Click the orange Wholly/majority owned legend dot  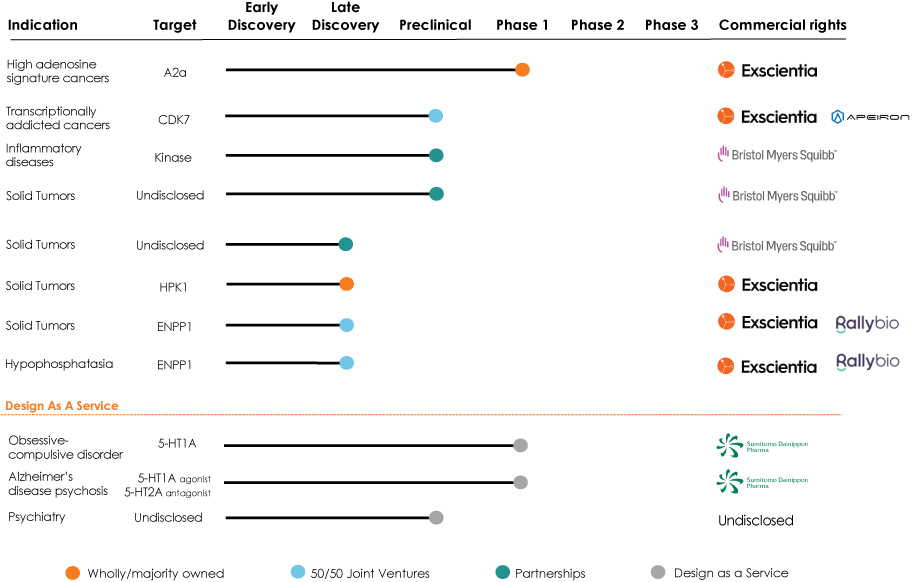coord(73,573)
